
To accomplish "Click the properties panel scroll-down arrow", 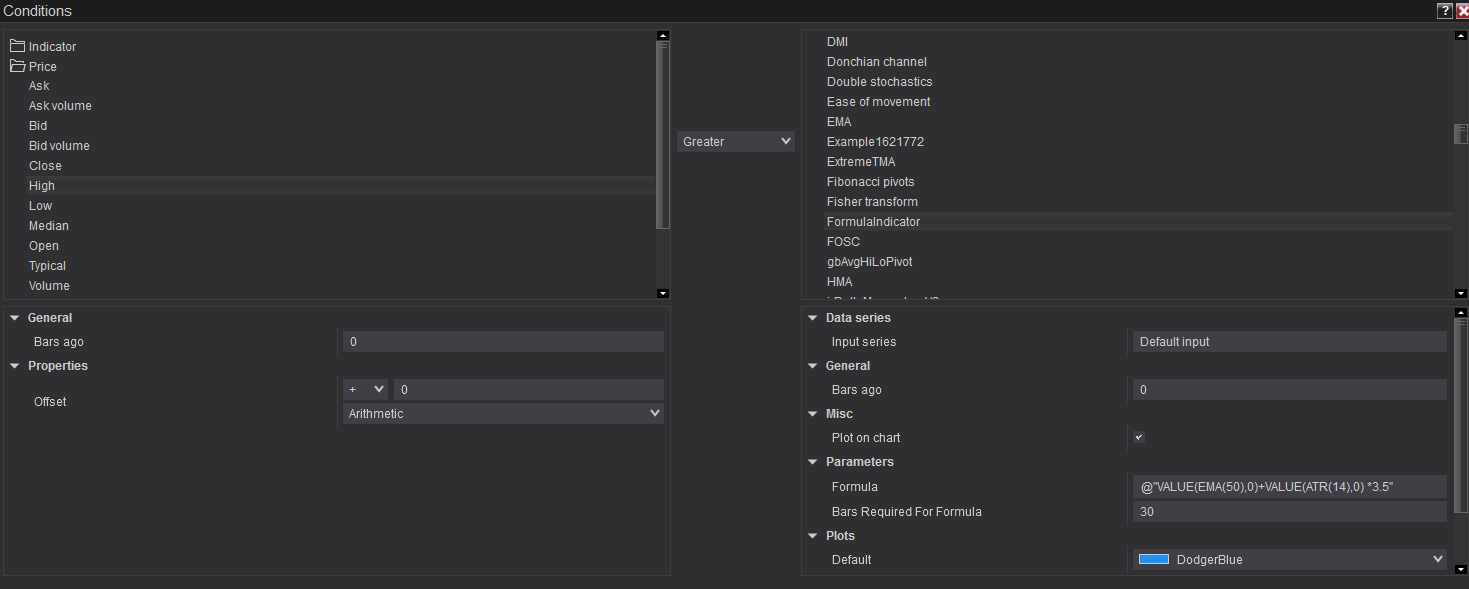I will (x=1460, y=569).
